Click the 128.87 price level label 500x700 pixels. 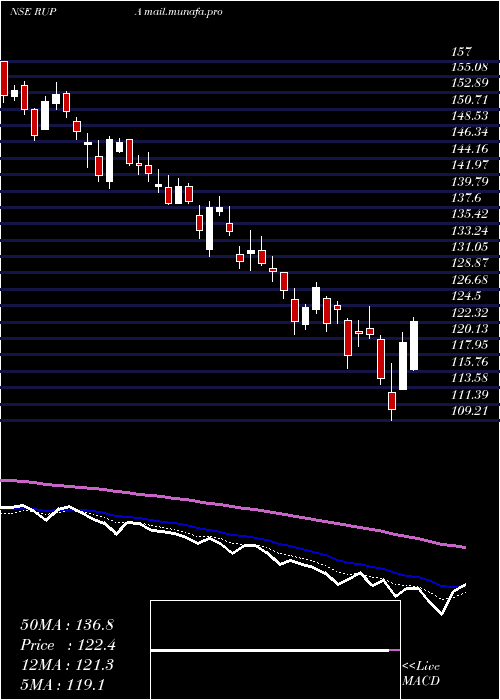point(470,263)
